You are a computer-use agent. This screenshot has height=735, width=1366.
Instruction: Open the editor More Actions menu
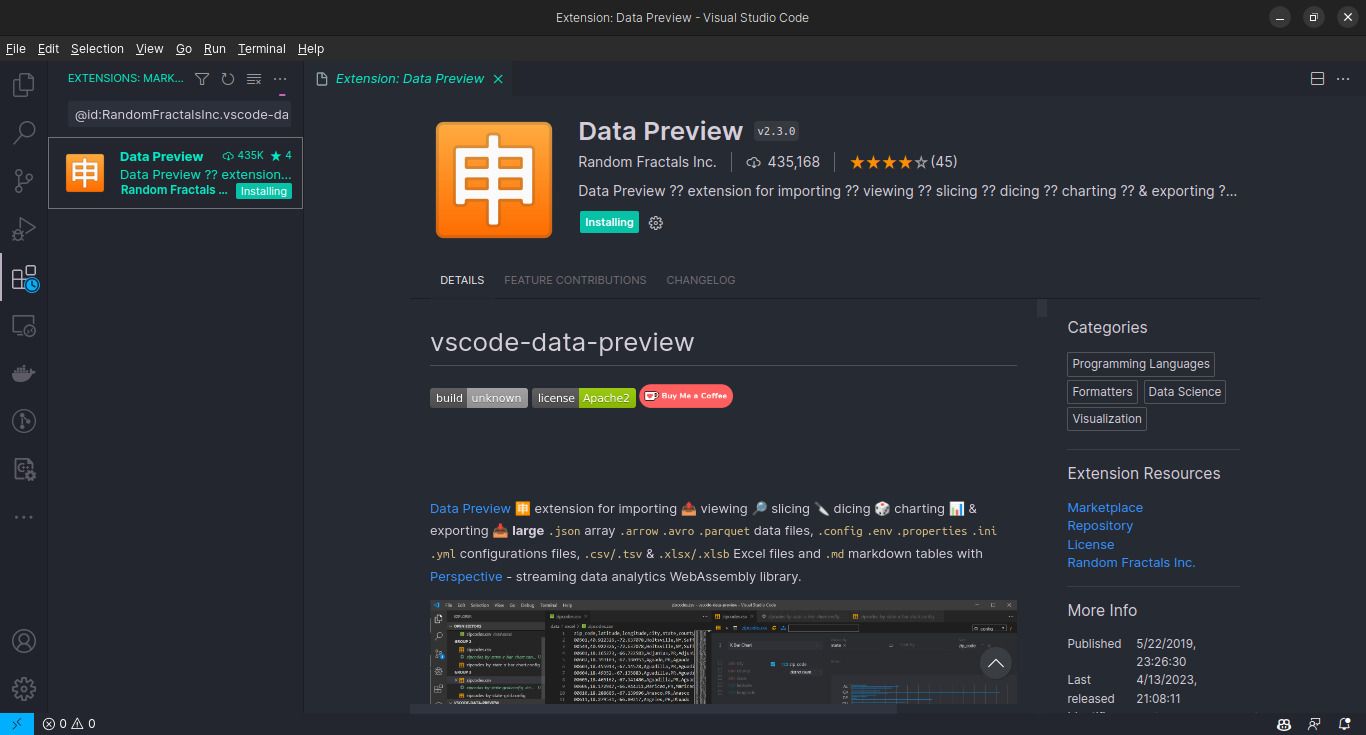coord(1343,78)
